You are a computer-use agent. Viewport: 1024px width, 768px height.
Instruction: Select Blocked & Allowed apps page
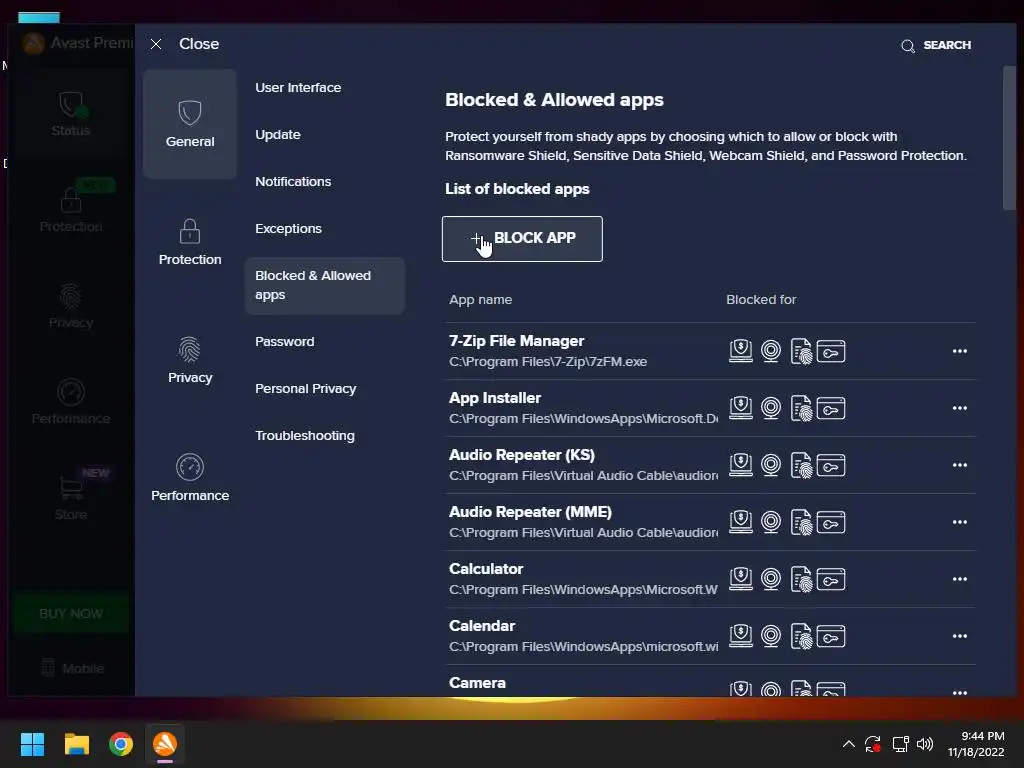325,285
